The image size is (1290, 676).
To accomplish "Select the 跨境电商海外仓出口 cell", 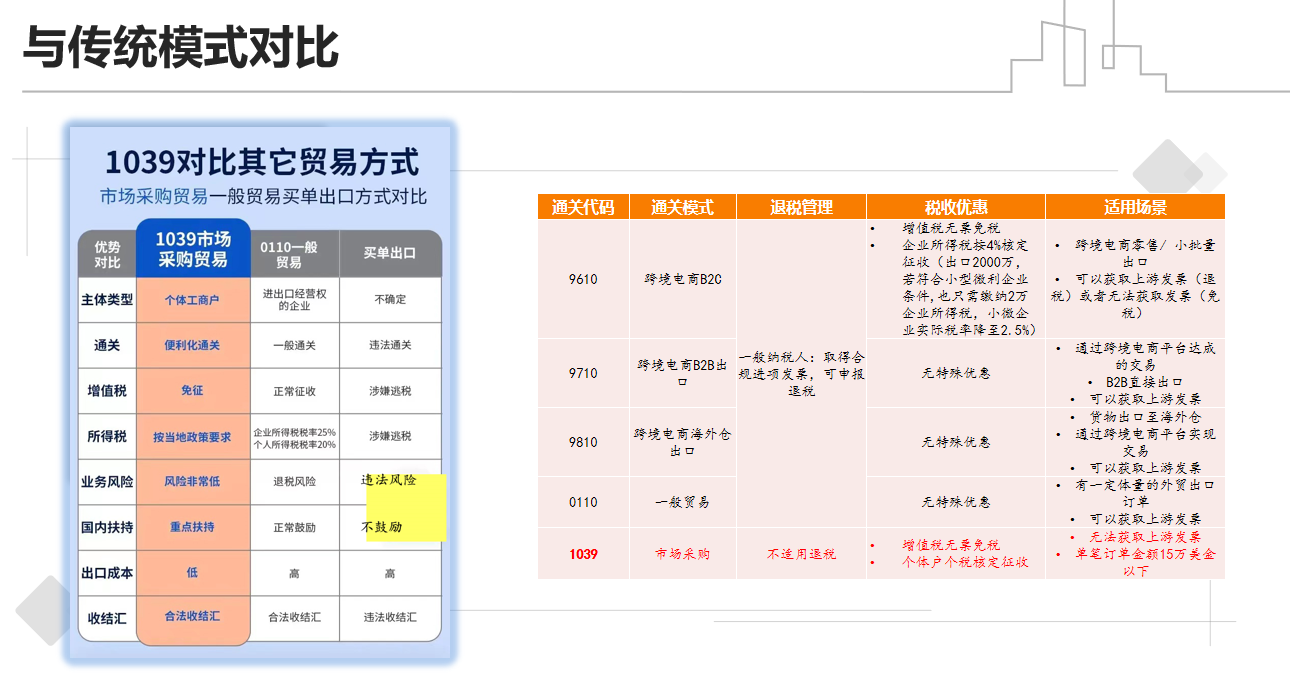I will (x=682, y=442).
